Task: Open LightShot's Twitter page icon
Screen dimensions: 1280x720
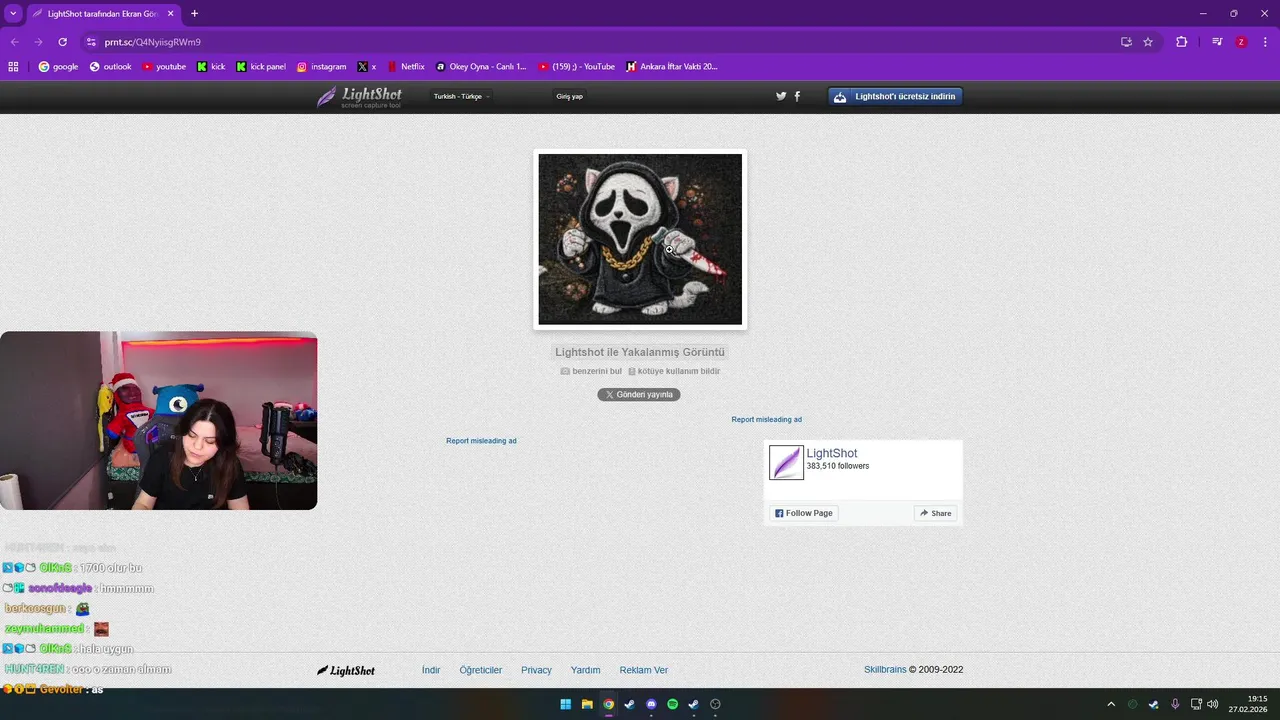Action: pos(781,97)
